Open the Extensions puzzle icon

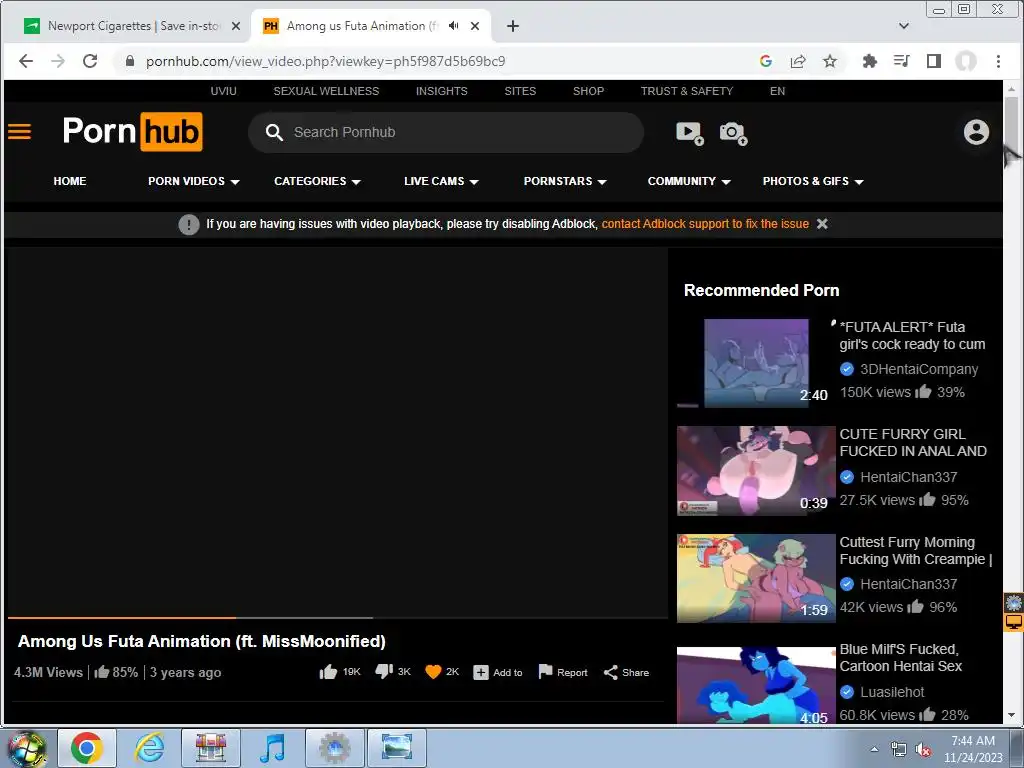[869, 61]
